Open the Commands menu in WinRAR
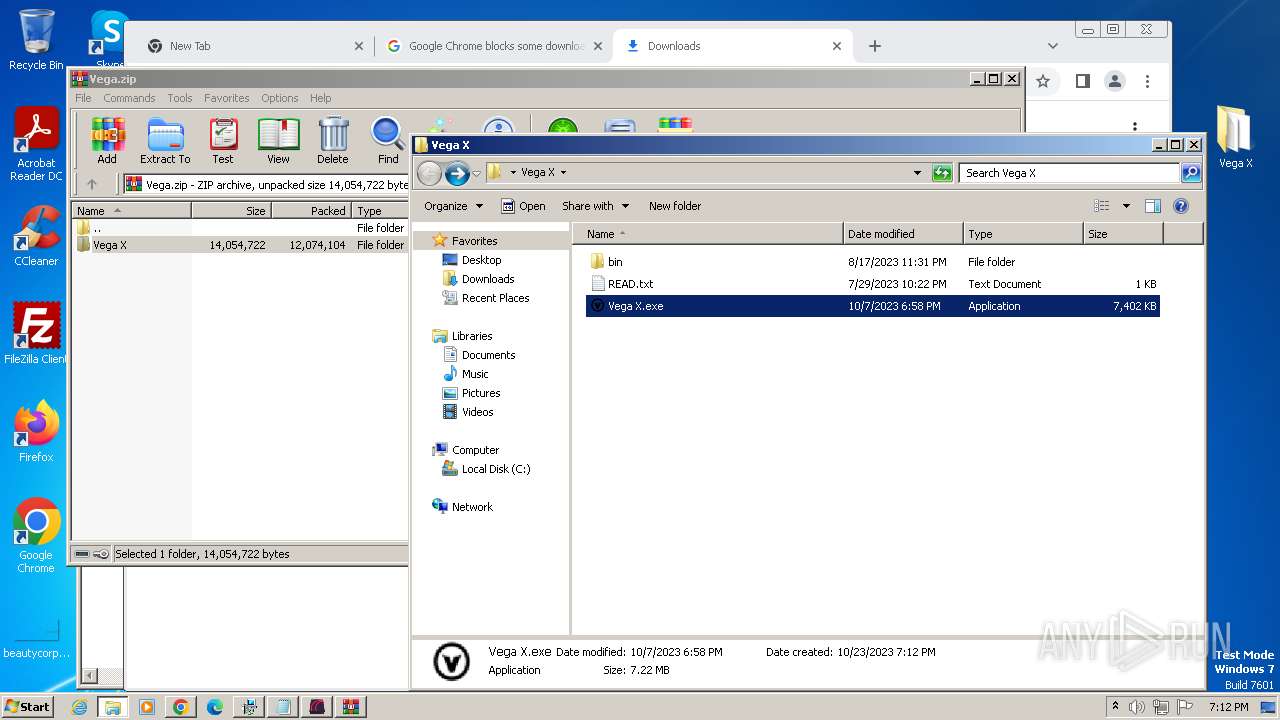Image resolution: width=1280 pixels, height=720 pixels. tap(129, 98)
